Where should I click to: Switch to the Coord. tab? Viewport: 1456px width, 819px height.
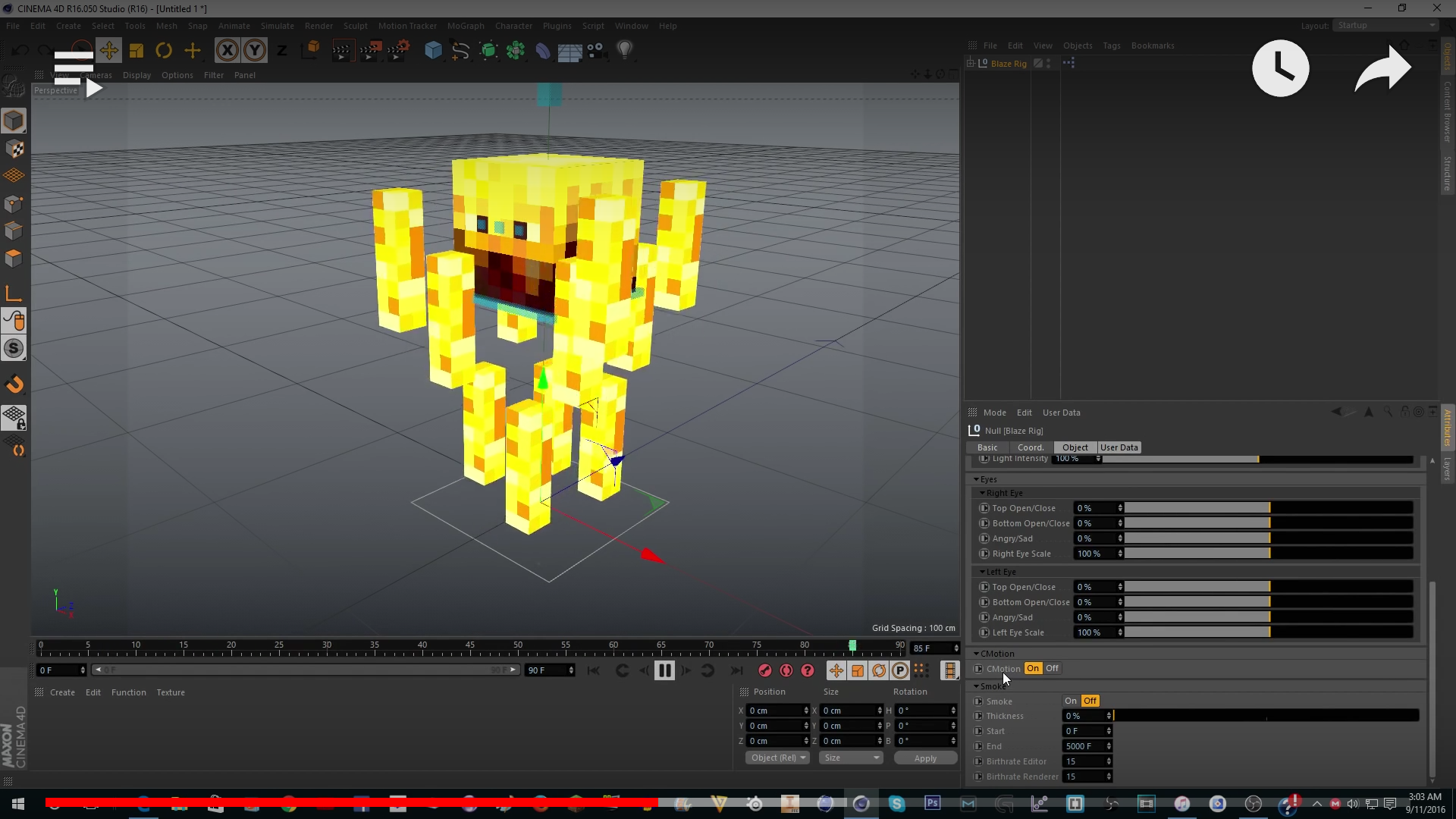[1031, 447]
